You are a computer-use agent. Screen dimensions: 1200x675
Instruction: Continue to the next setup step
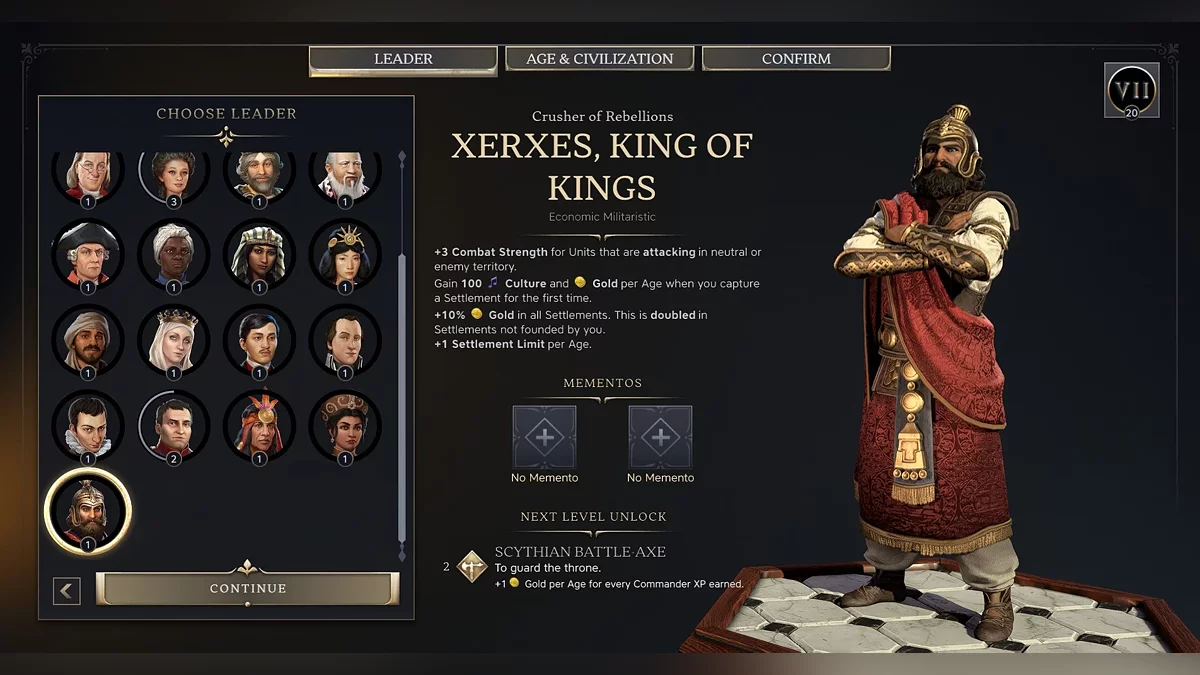(x=248, y=588)
